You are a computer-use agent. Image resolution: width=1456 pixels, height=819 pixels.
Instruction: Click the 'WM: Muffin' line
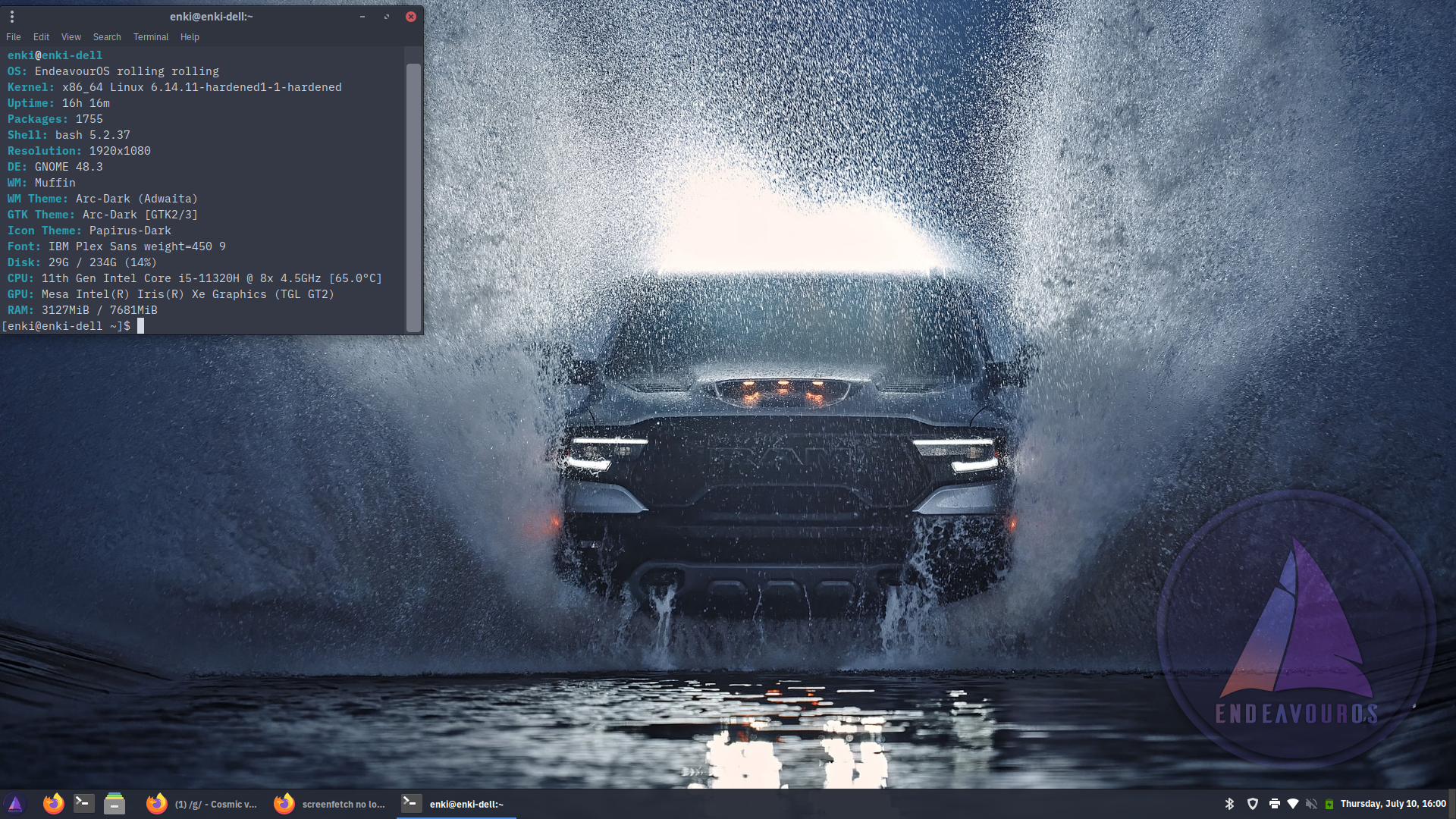click(x=42, y=183)
